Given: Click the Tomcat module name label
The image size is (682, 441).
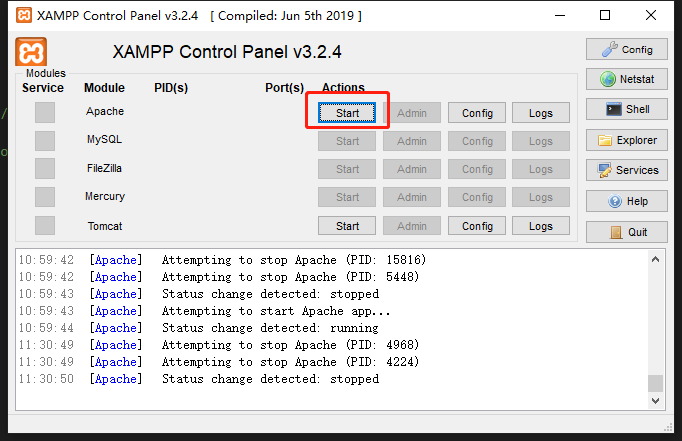Looking at the screenshot, I should click(x=105, y=226).
